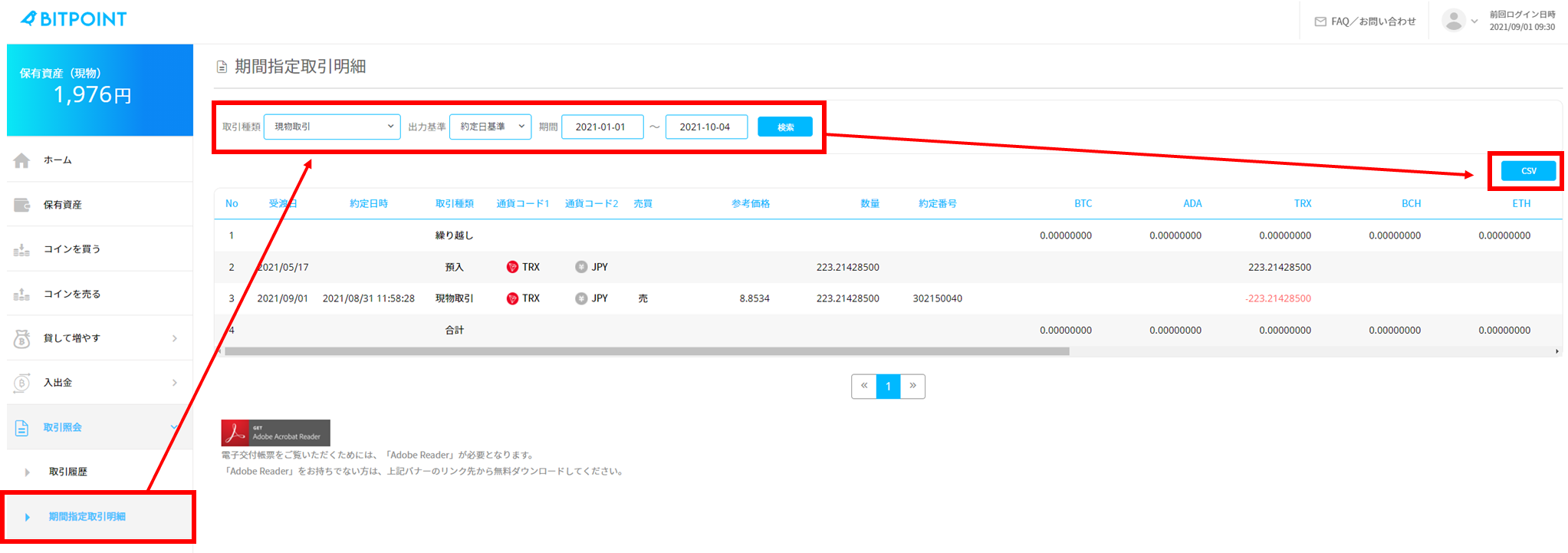This screenshot has height=553, width=1568.
Task: Click the end date field 2021-10-04
Action: tap(706, 127)
